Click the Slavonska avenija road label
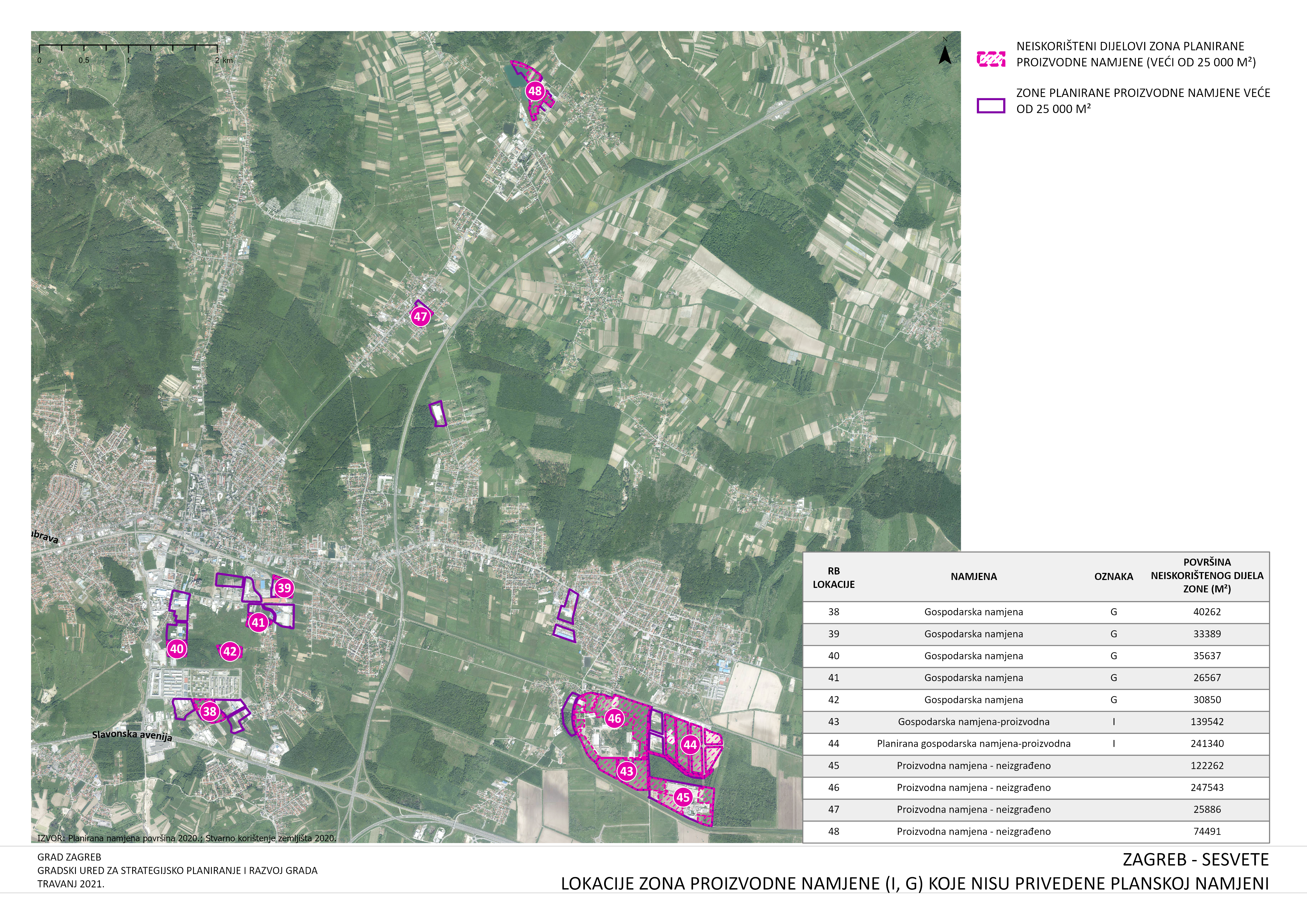 [x=132, y=735]
